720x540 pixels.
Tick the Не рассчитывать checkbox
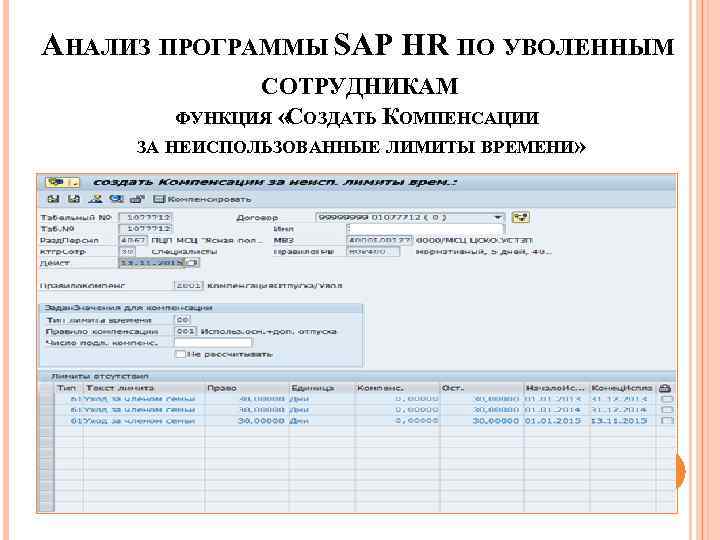tap(180, 354)
